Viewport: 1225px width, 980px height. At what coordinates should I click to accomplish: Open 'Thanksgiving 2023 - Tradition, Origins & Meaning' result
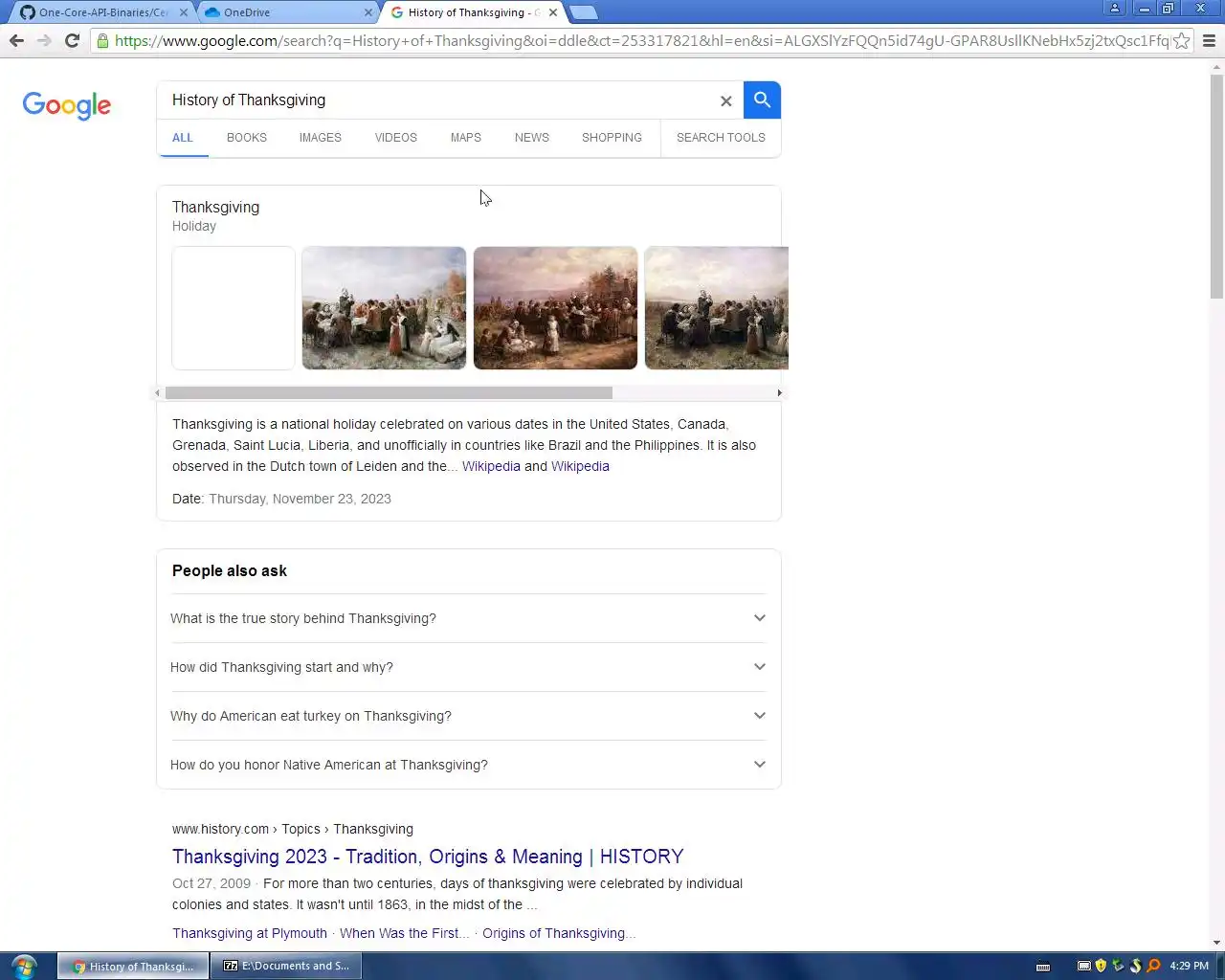coord(428,857)
